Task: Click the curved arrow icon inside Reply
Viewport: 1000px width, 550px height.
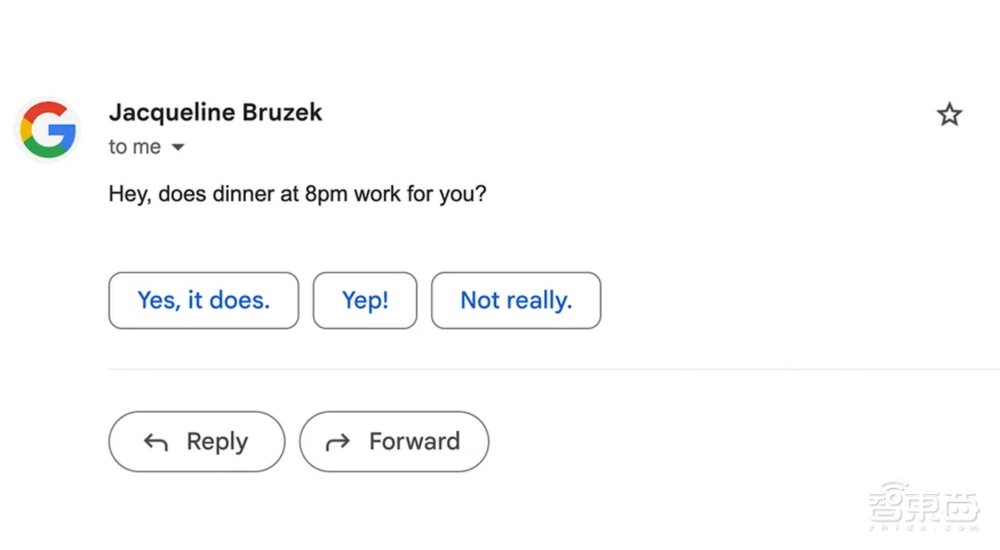Action: click(x=155, y=442)
